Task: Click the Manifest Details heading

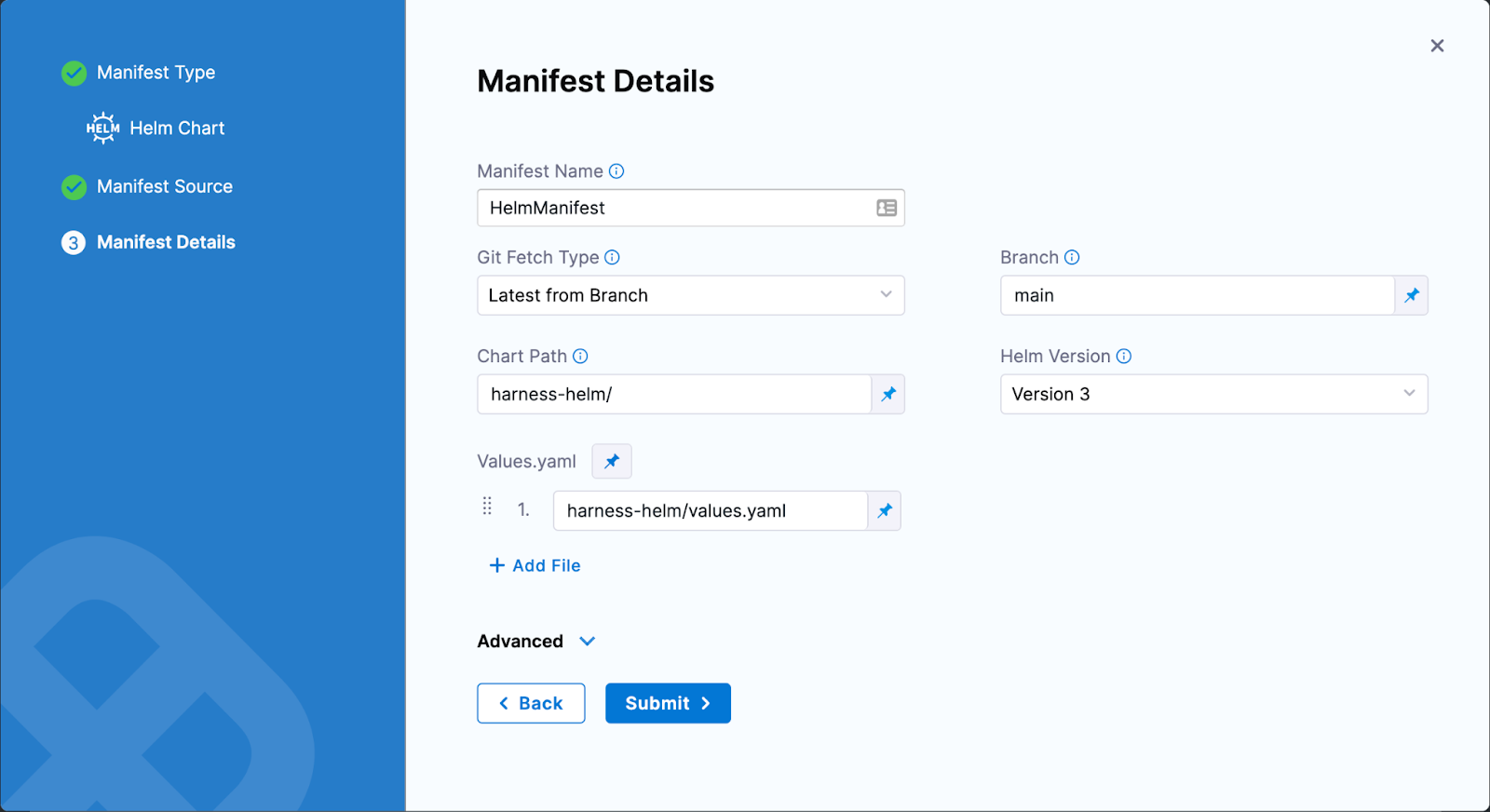Action: click(x=595, y=81)
